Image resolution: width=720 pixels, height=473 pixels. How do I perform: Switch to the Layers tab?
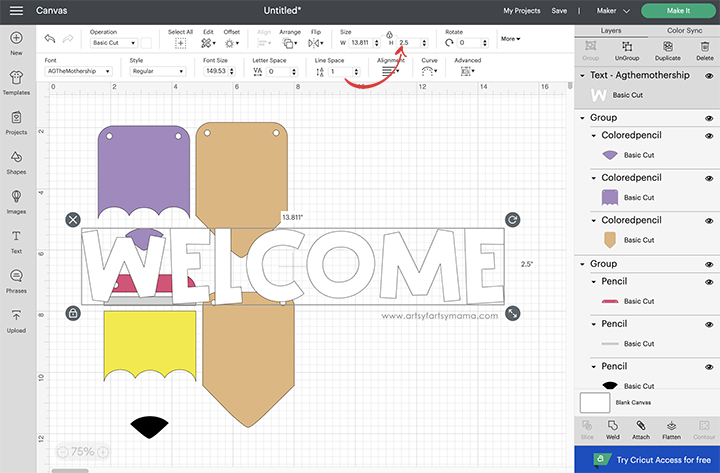[611, 31]
